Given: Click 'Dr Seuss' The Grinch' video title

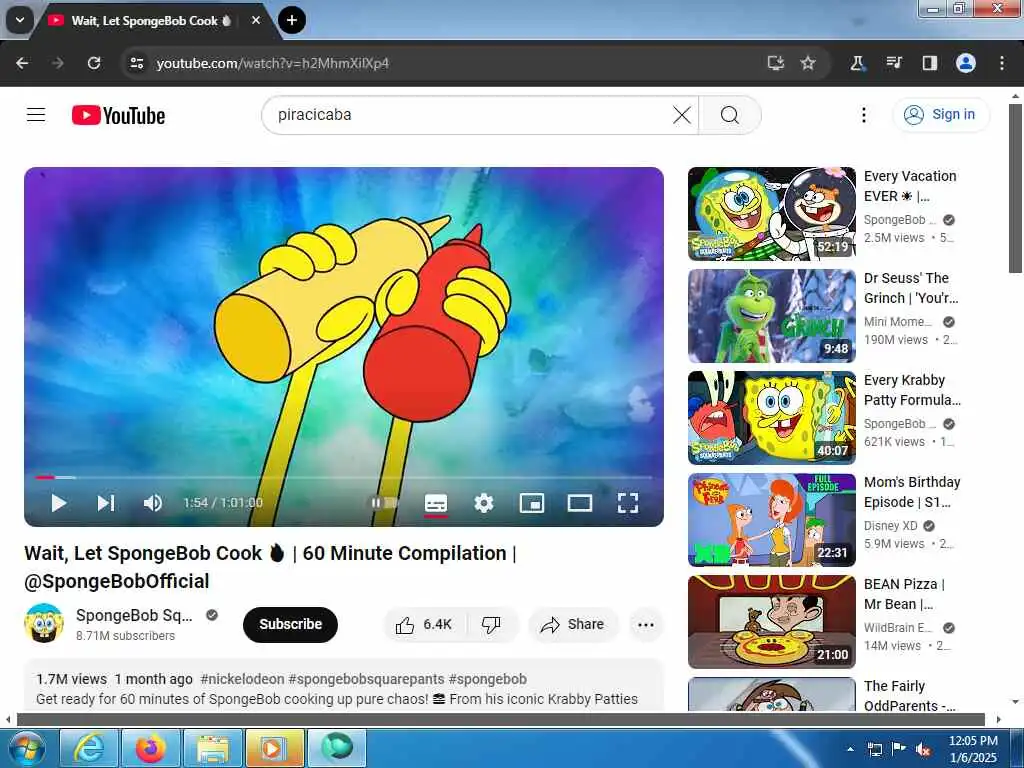Looking at the screenshot, I should (911, 288).
